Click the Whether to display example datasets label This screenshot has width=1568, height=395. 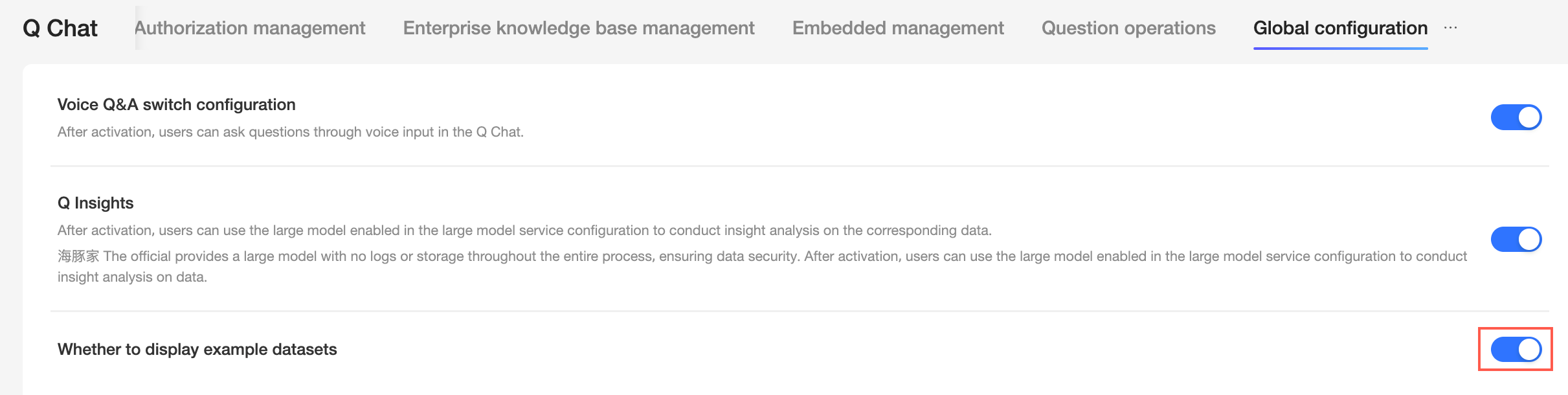point(197,349)
